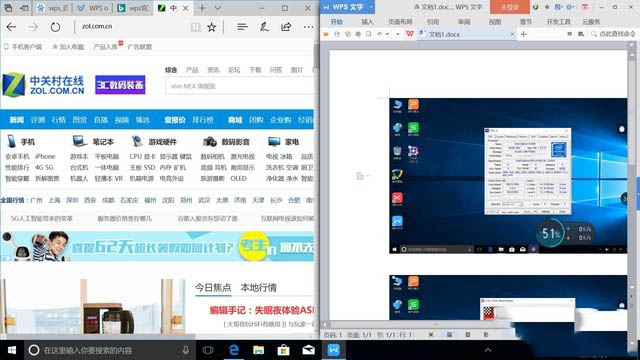Image resolution: width=640 pixels, height=360 pixels.
Task: Open the 云服务 ribbon tab in WPS
Action: tap(591, 22)
